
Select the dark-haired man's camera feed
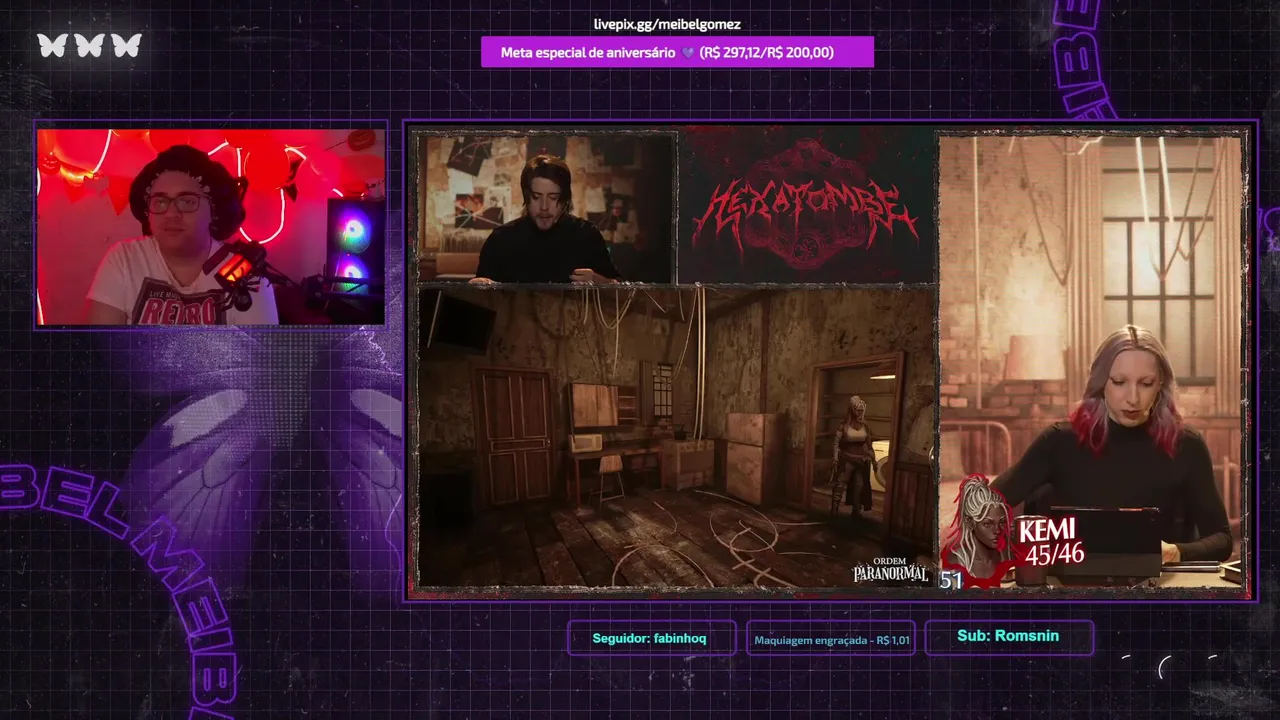(x=547, y=207)
